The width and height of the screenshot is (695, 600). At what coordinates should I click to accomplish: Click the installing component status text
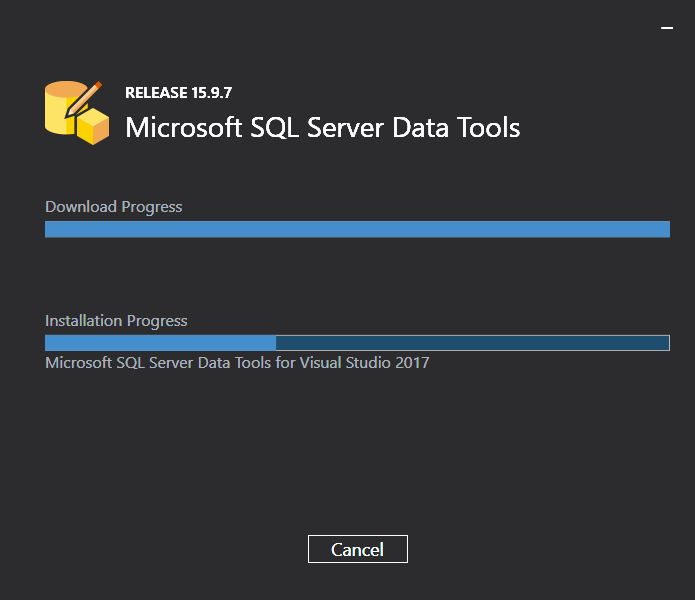pos(237,363)
